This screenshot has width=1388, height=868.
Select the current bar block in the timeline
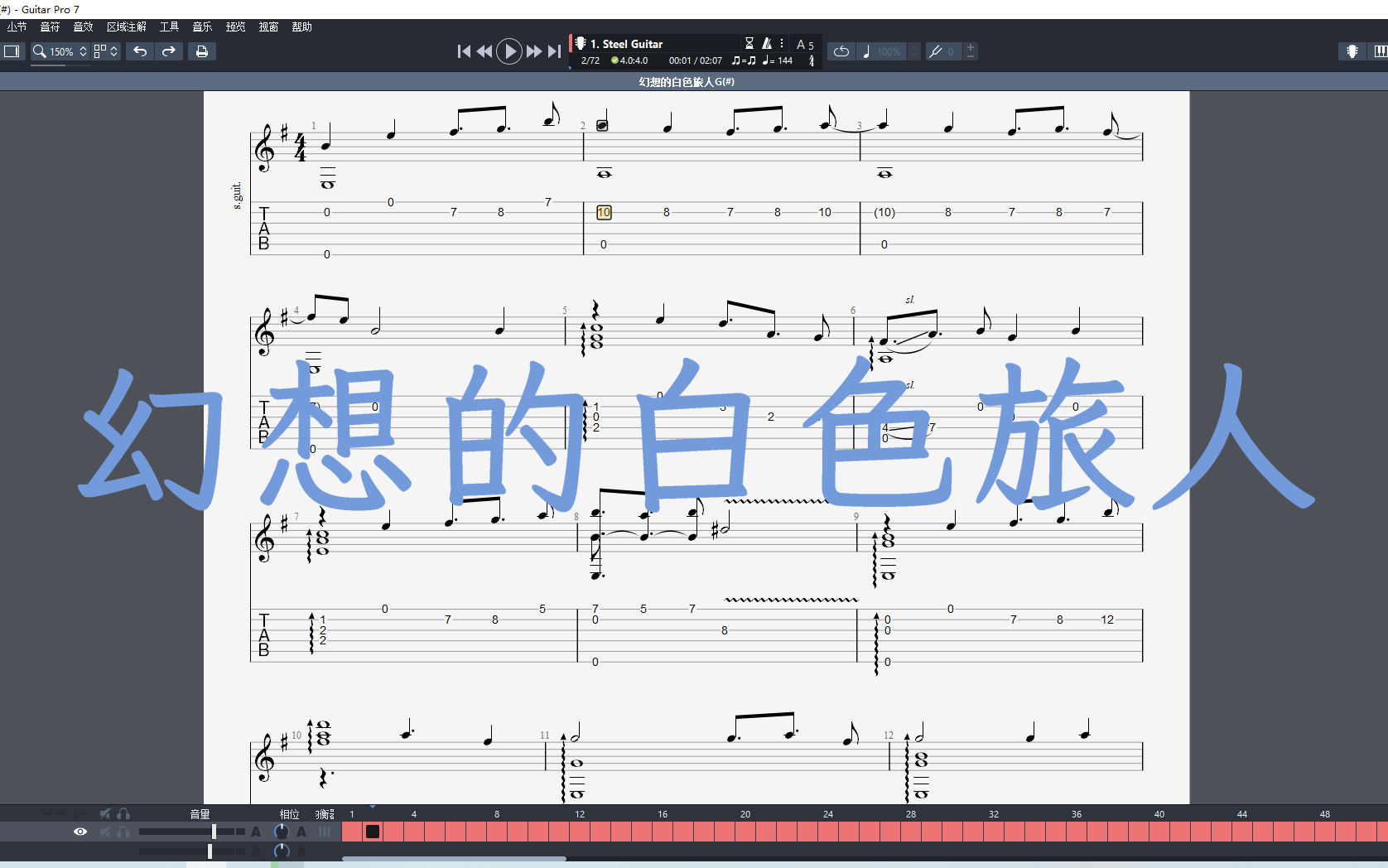[373, 832]
